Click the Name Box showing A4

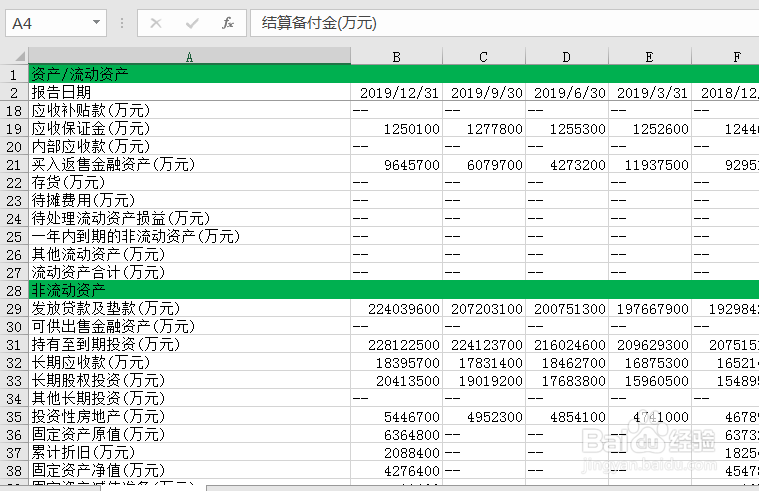coord(56,23)
